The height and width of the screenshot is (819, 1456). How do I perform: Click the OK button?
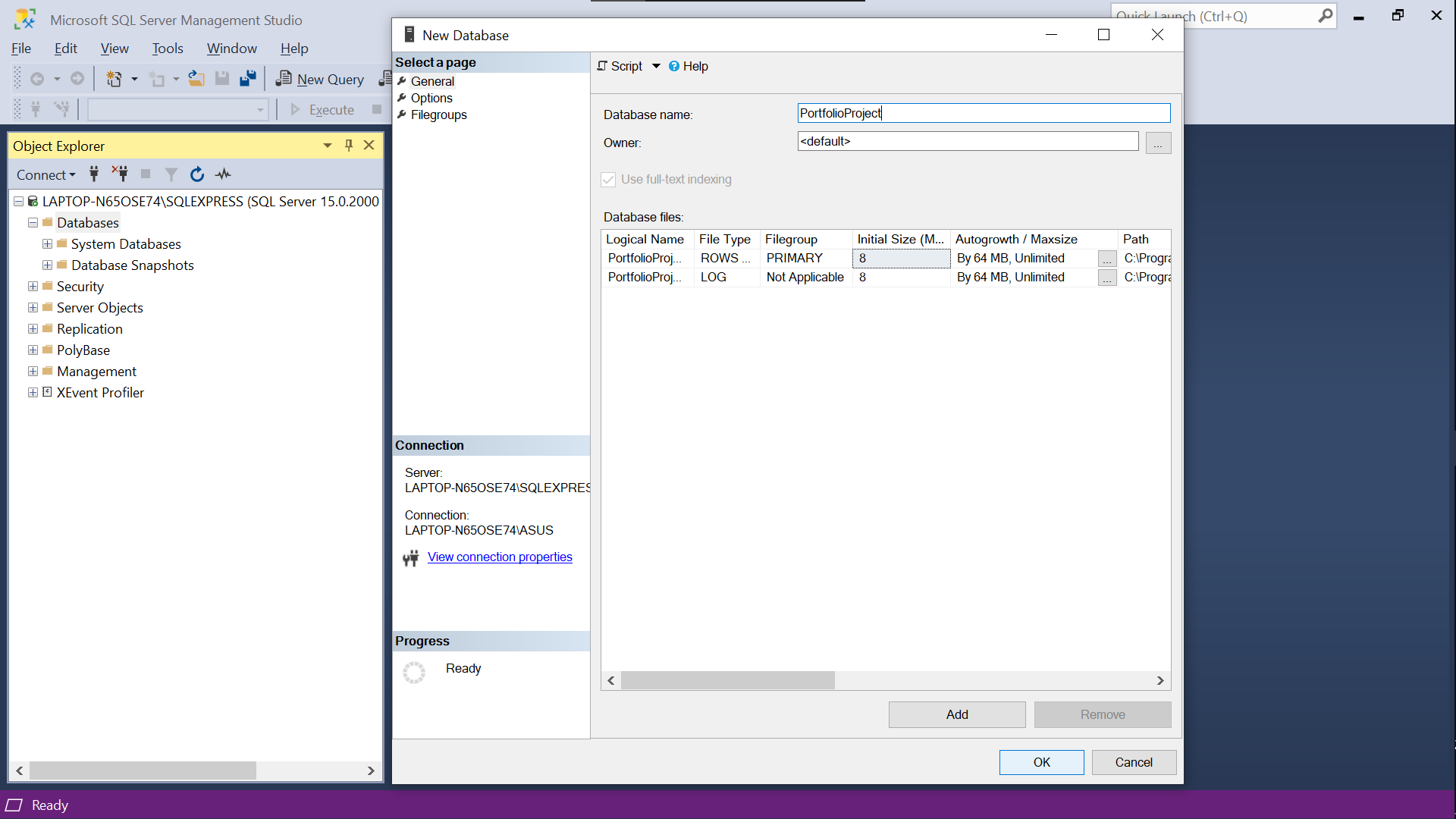tap(1041, 763)
